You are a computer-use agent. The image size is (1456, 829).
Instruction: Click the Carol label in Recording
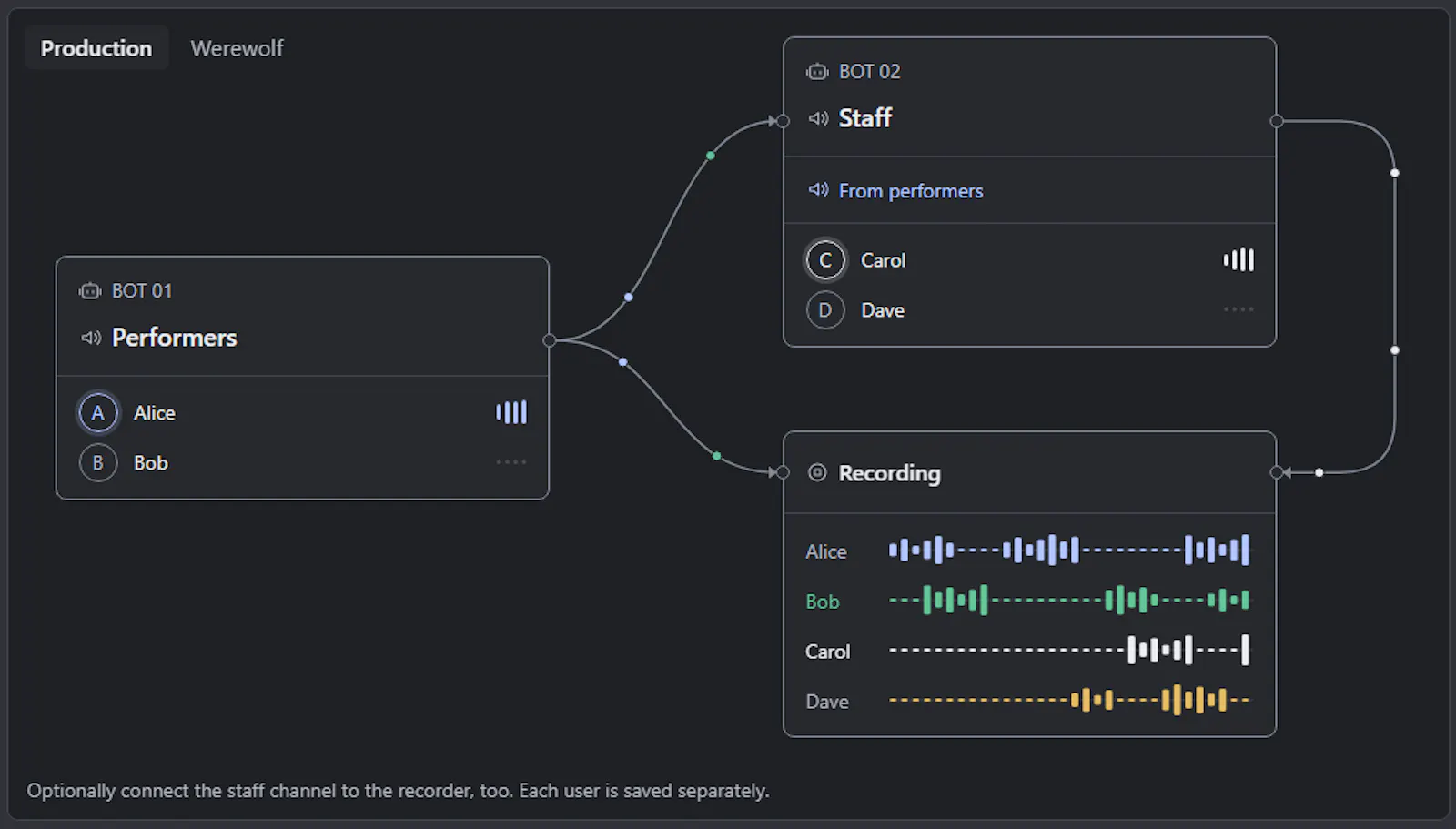pos(828,652)
